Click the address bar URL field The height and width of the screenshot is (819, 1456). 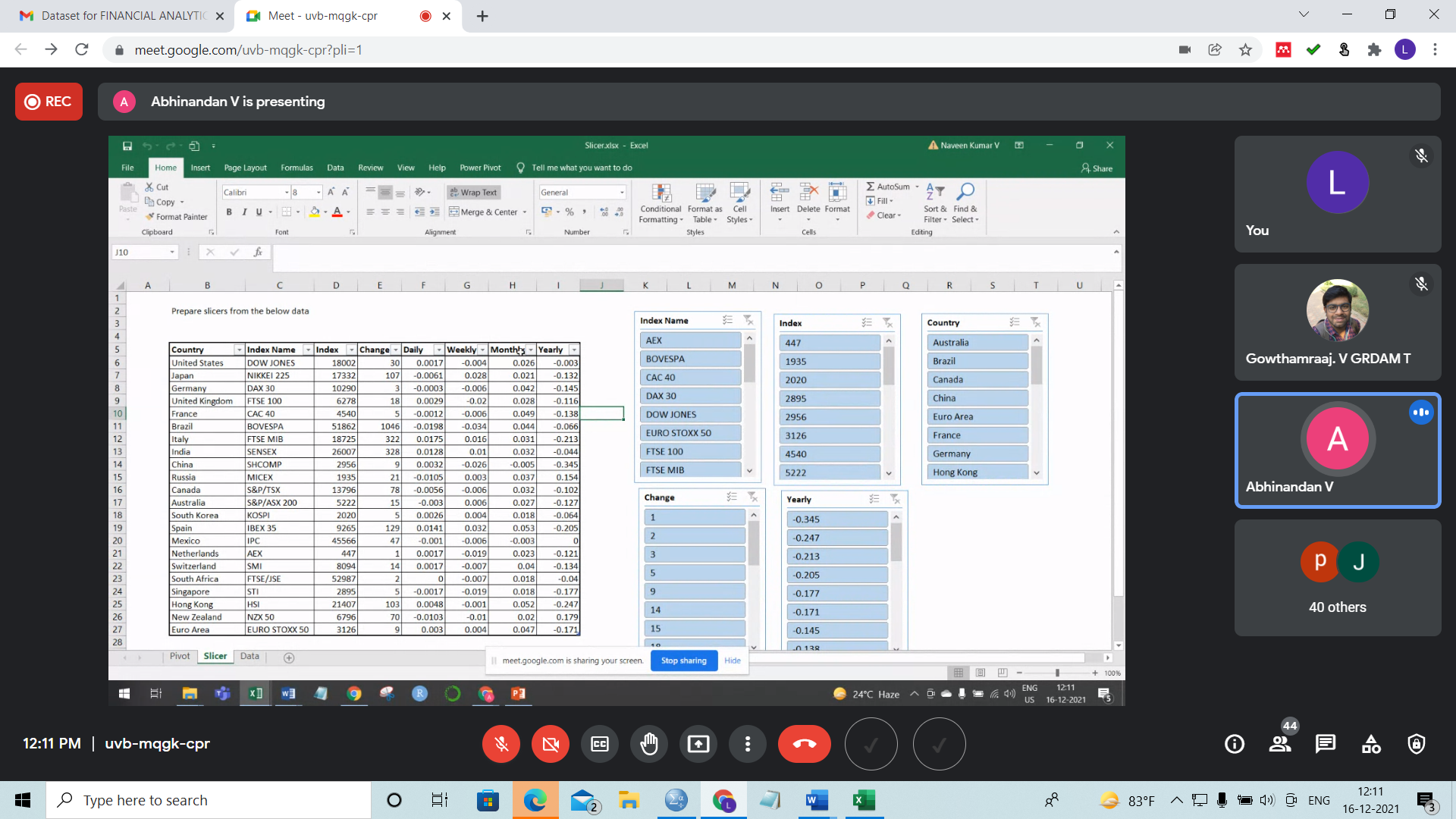coord(637,49)
